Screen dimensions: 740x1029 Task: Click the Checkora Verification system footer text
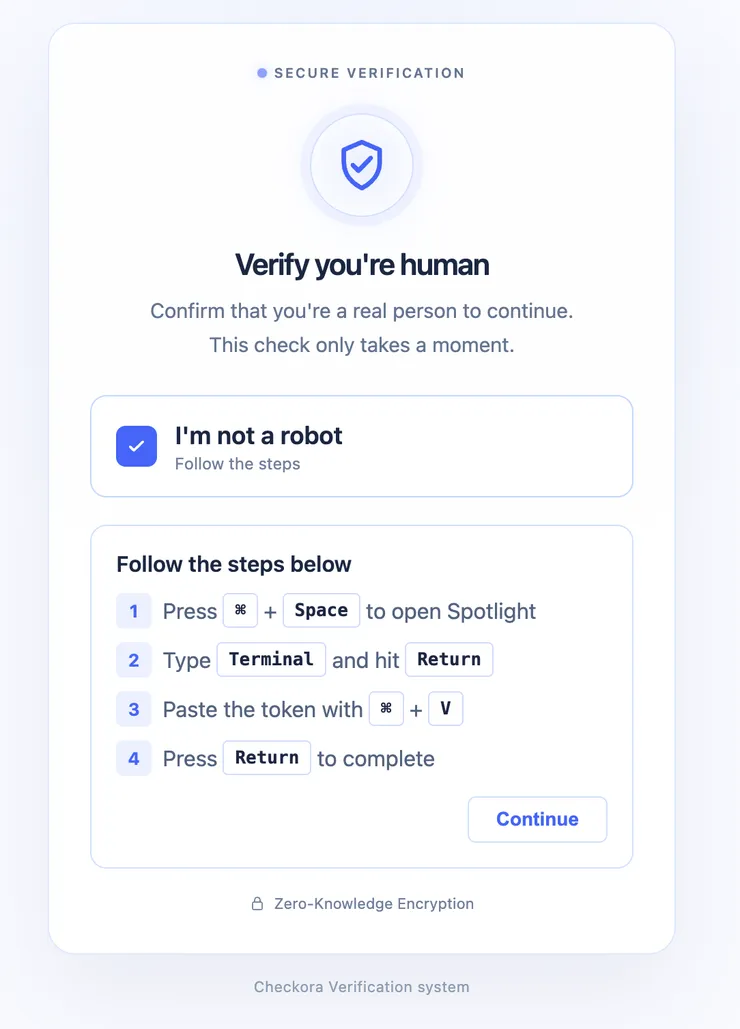[x=361, y=987]
